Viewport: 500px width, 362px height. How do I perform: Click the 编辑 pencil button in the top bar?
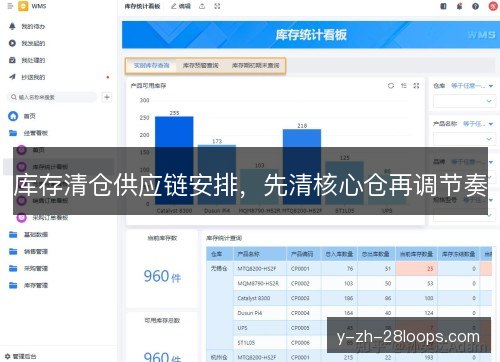181,6
